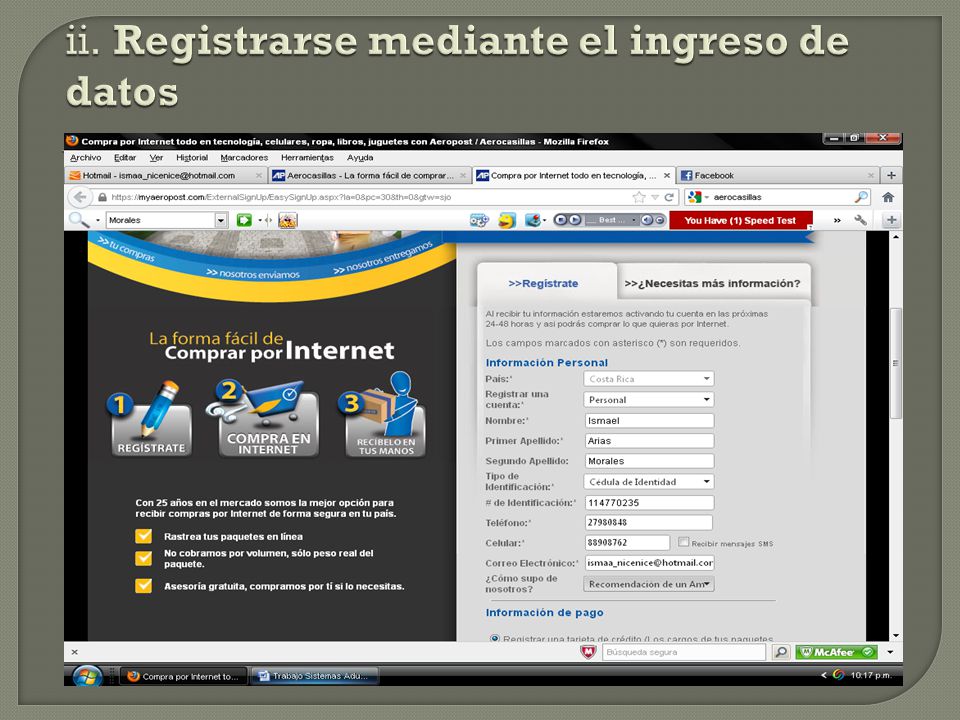
Task: Switch to the Hotmail tab
Action: (166, 175)
